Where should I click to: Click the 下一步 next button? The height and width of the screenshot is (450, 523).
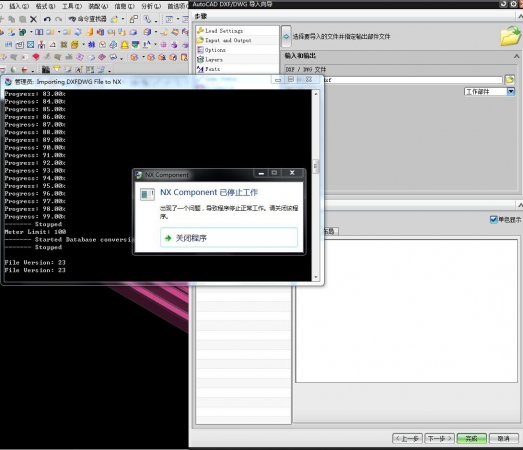439,438
